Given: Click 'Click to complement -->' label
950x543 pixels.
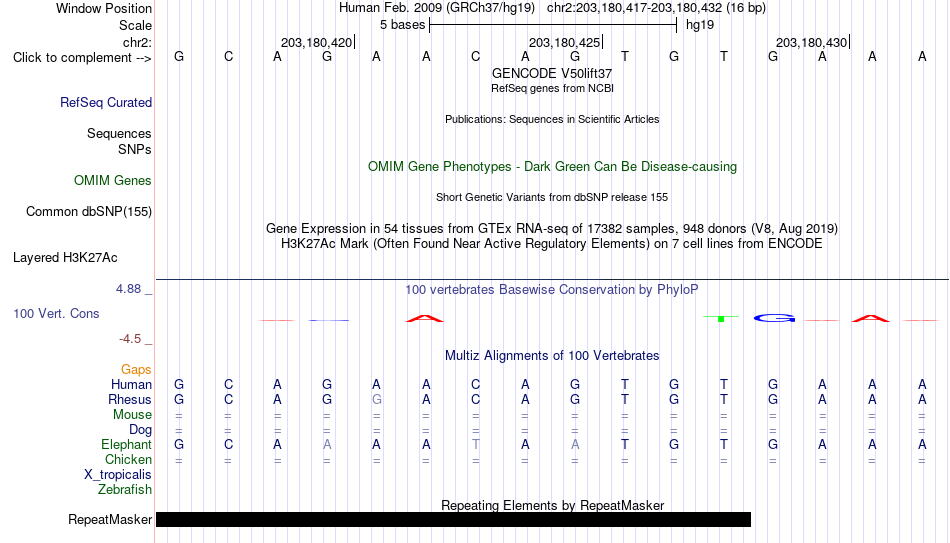Looking at the screenshot, I should coord(82,58).
